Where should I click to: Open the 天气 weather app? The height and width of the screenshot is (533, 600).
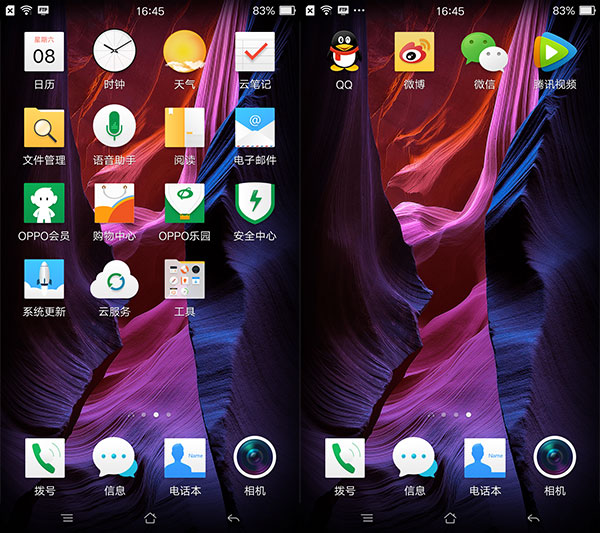184,51
